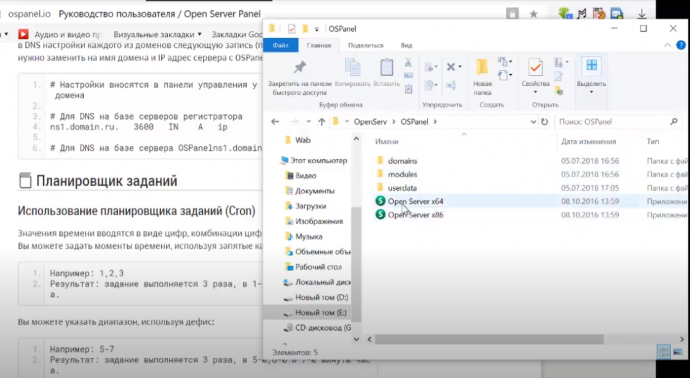Screen dimensions: 690x378
Task: Open Аудио и видео bookmark in browser
Action: [x=60, y=34]
